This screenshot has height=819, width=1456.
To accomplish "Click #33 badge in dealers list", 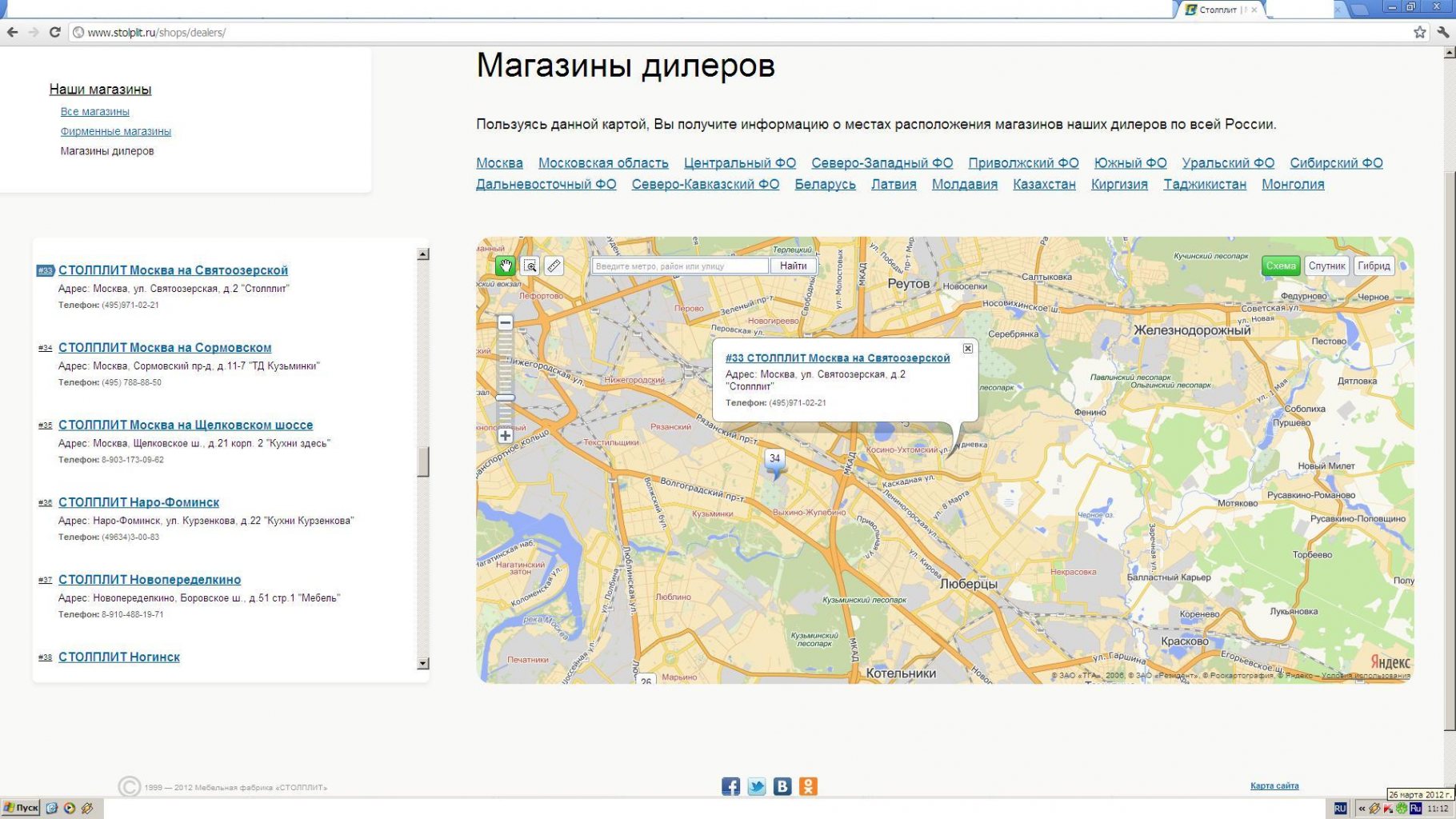I will (x=45, y=270).
